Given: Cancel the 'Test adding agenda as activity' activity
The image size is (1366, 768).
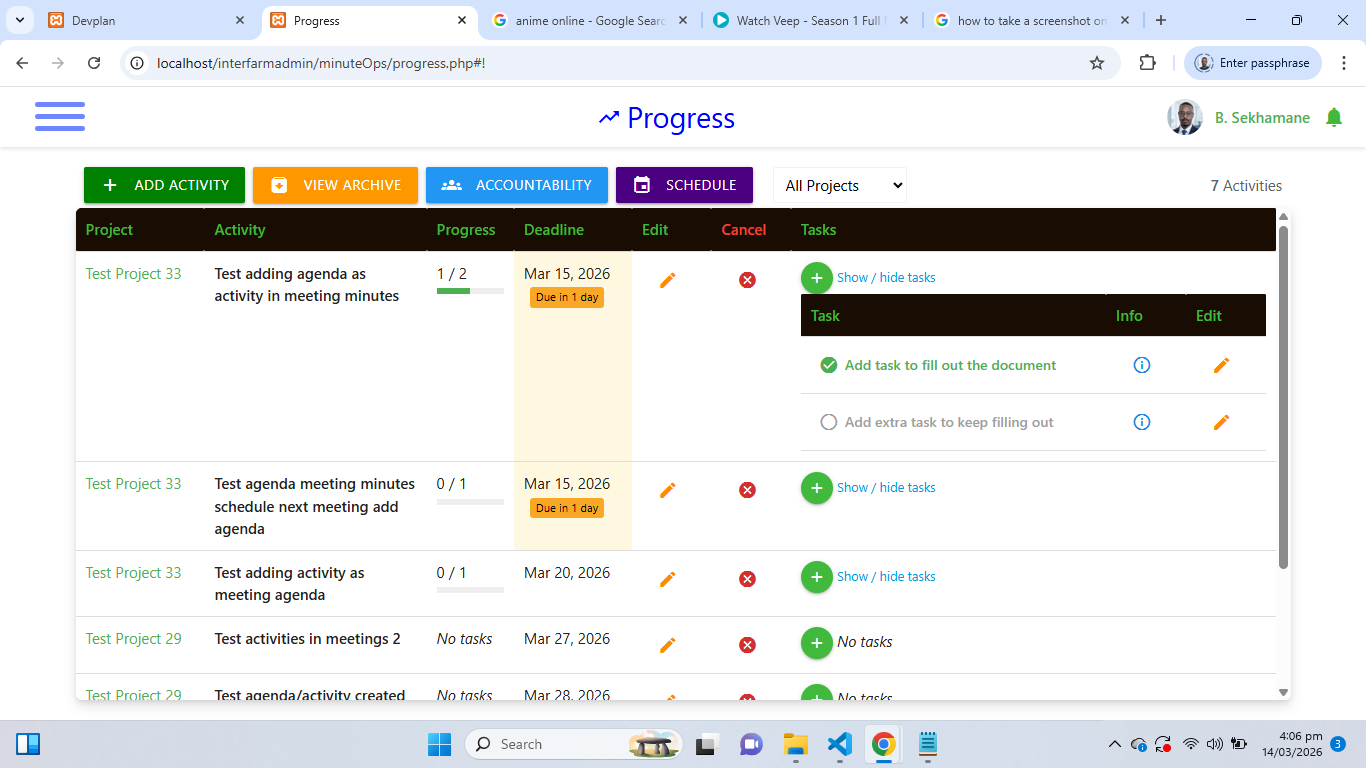Looking at the screenshot, I should click(747, 280).
